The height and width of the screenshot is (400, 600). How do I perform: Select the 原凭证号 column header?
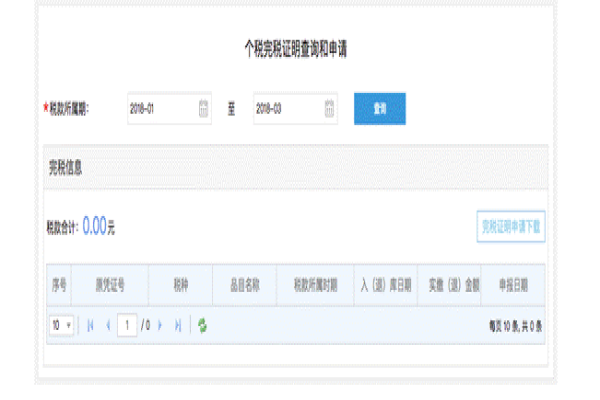click(x=110, y=285)
